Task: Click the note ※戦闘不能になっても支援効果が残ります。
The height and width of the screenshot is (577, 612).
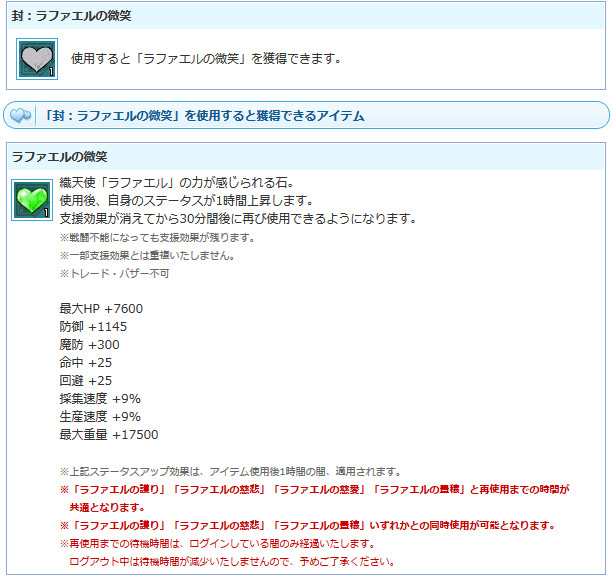Action: pos(157,237)
